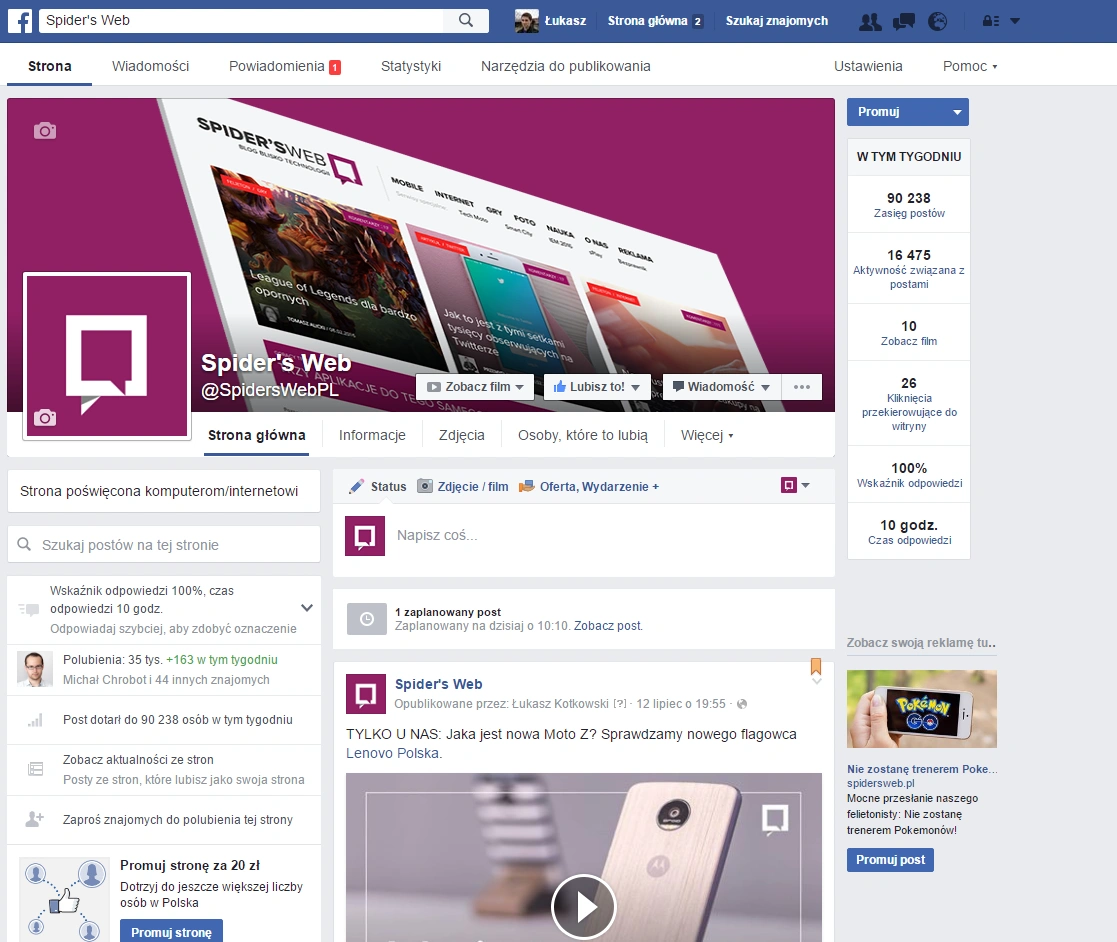The image size is (1117, 942).
Task: Click the pencil Status icon
Action: 356,487
